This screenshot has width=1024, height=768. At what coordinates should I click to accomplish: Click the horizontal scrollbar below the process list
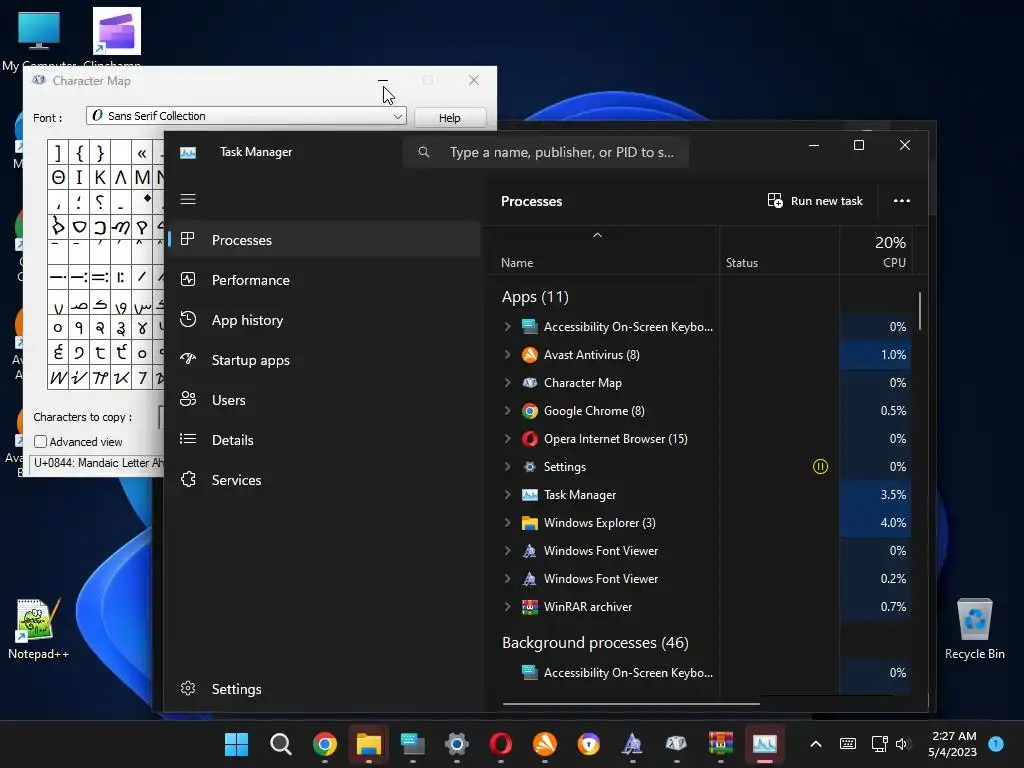[x=631, y=704]
